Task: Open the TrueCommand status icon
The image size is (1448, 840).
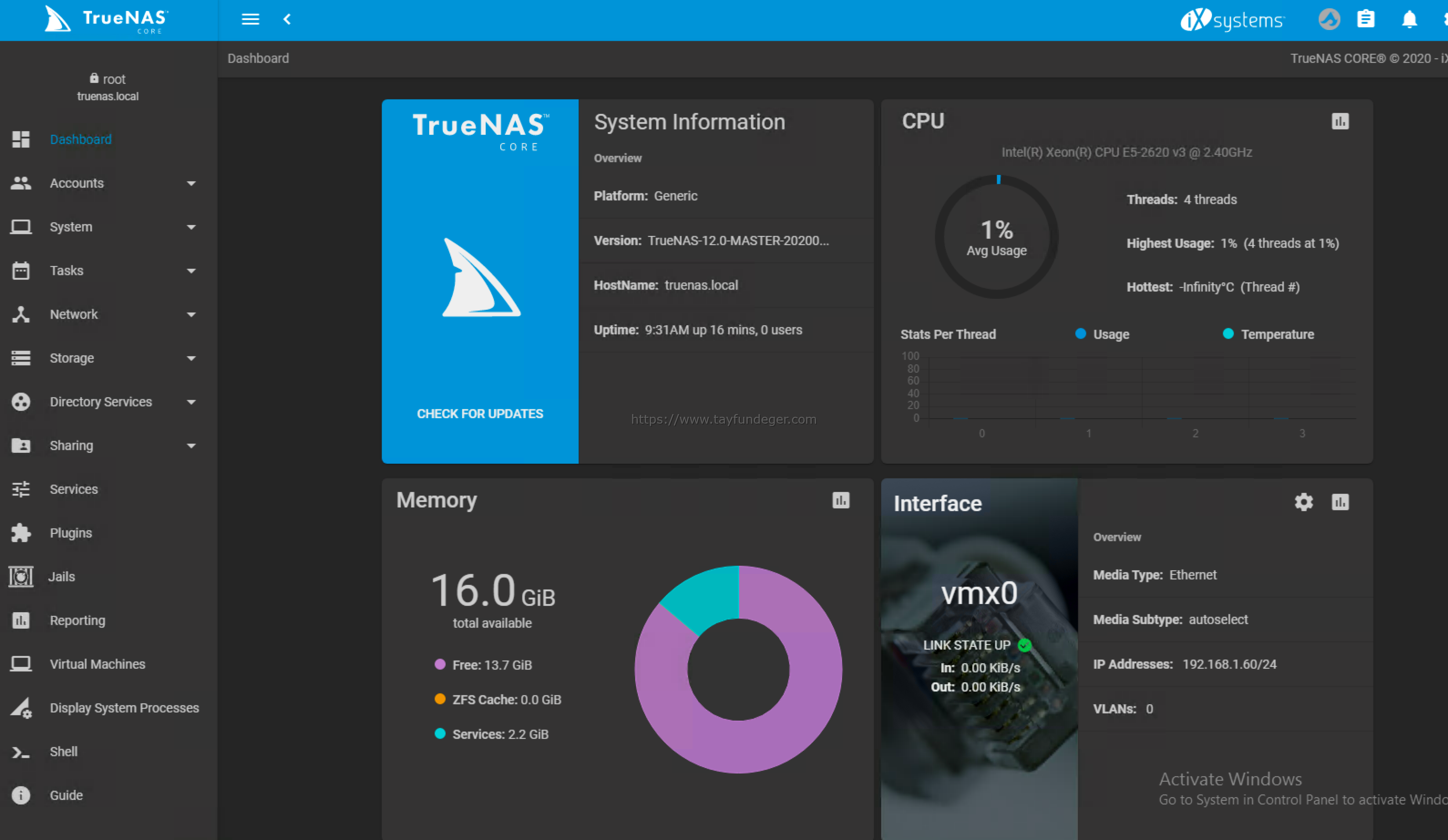Action: point(1329,19)
